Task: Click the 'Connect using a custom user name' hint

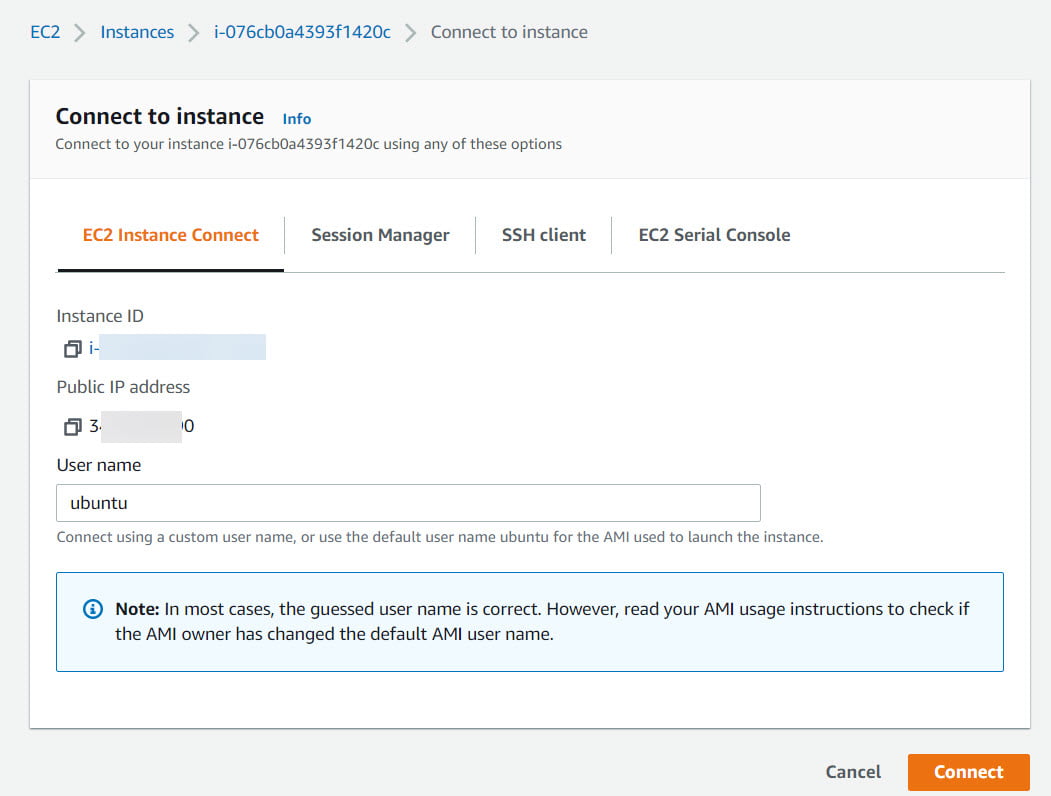Action: coord(440,537)
